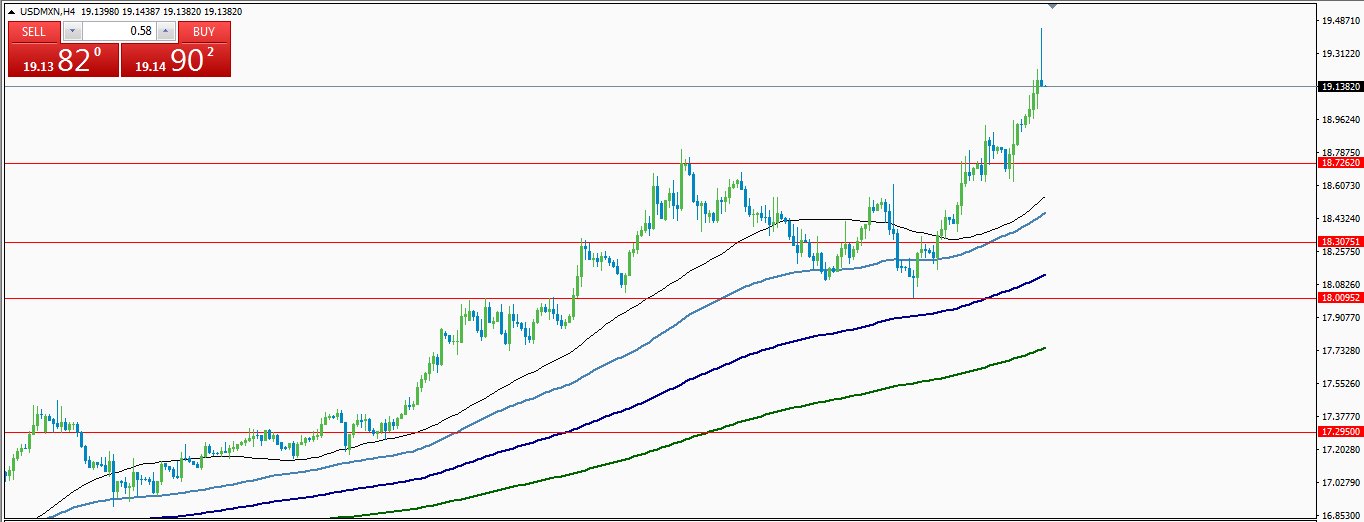
Task: Click the current price label 19.13820
Action: pyautogui.click(x=1340, y=87)
